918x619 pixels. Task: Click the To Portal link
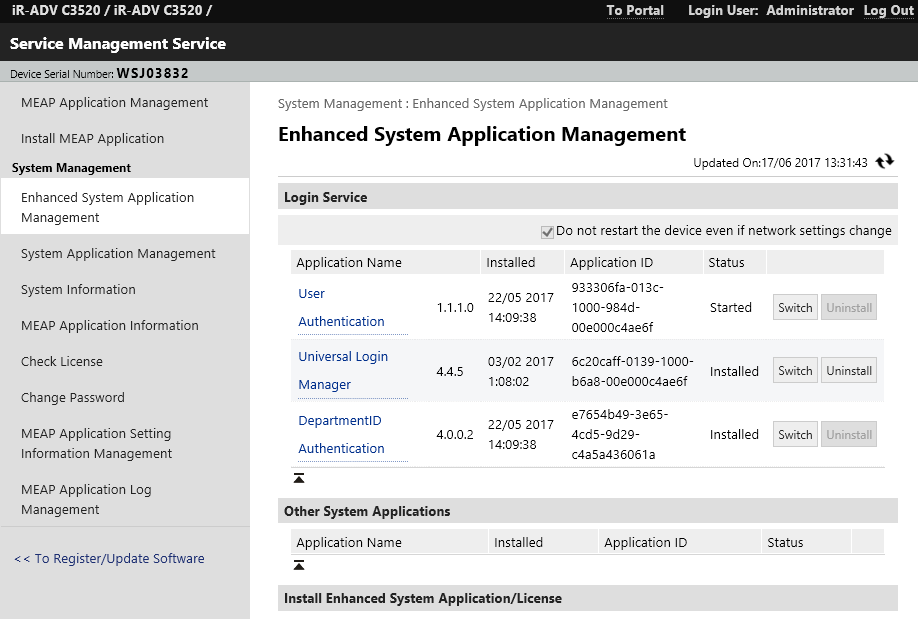(x=635, y=11)
